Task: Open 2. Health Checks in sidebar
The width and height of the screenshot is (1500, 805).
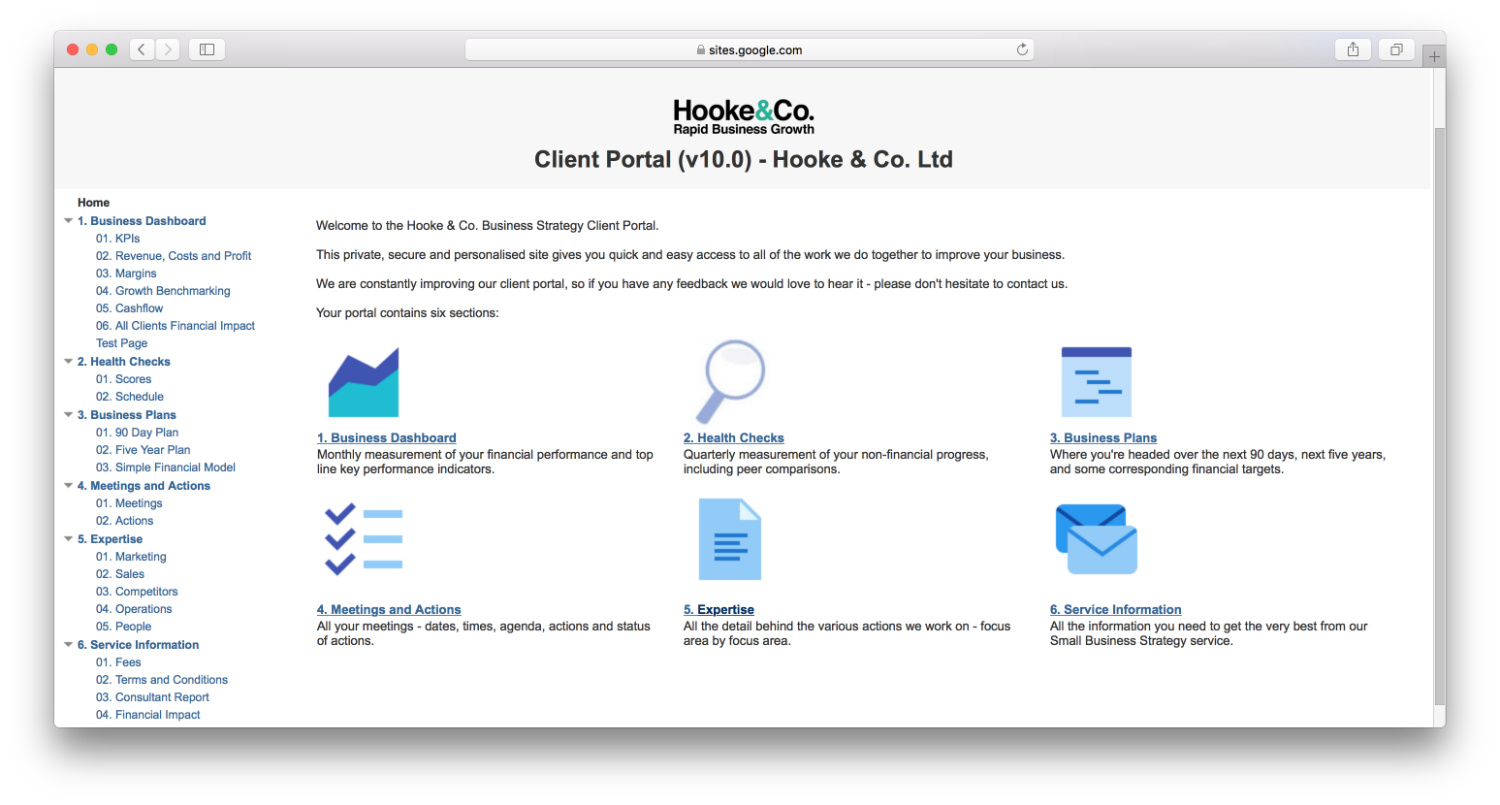Action: point(124,362)
